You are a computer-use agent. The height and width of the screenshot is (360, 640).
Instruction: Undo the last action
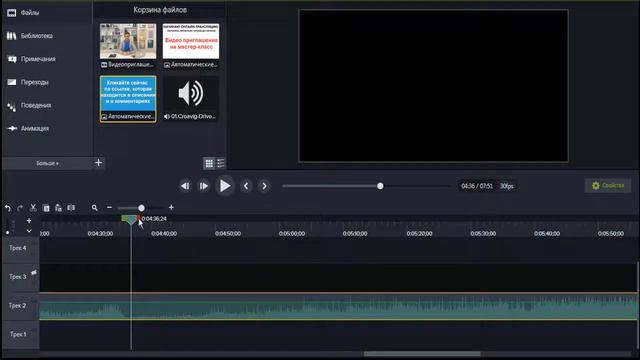point(8,208)
